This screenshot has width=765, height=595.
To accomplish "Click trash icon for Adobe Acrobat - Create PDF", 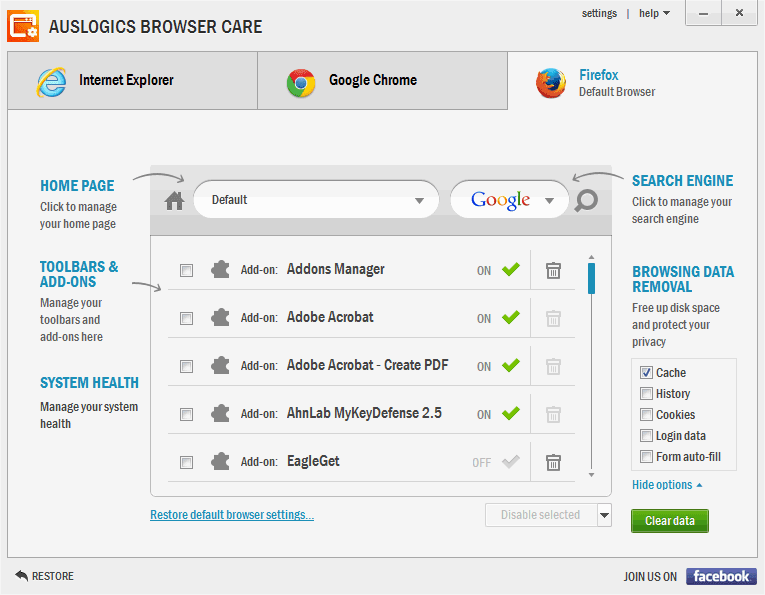I will (553, 366).
